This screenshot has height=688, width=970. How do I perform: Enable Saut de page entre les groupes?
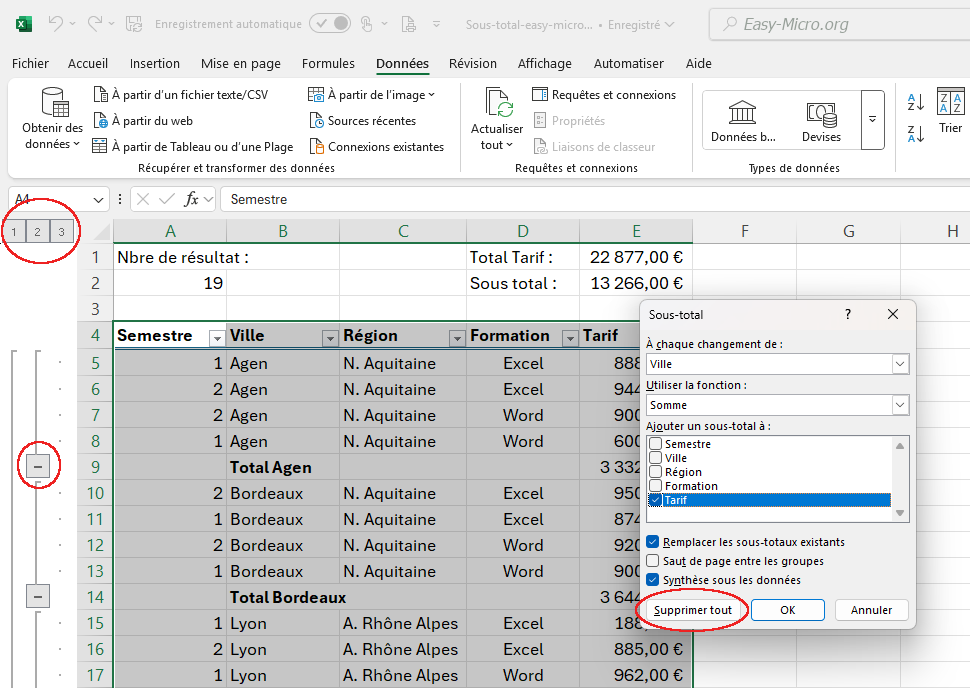pyautogui.click(x=653, y=561)
